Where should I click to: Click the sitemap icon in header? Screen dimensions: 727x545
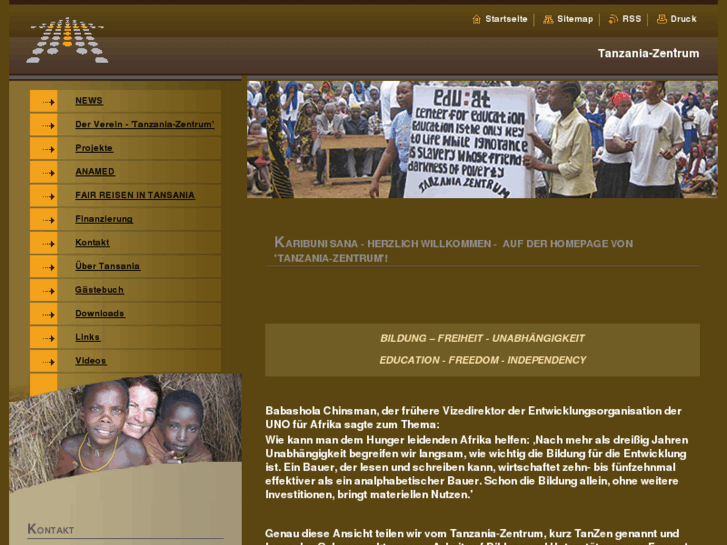(548, 19)
